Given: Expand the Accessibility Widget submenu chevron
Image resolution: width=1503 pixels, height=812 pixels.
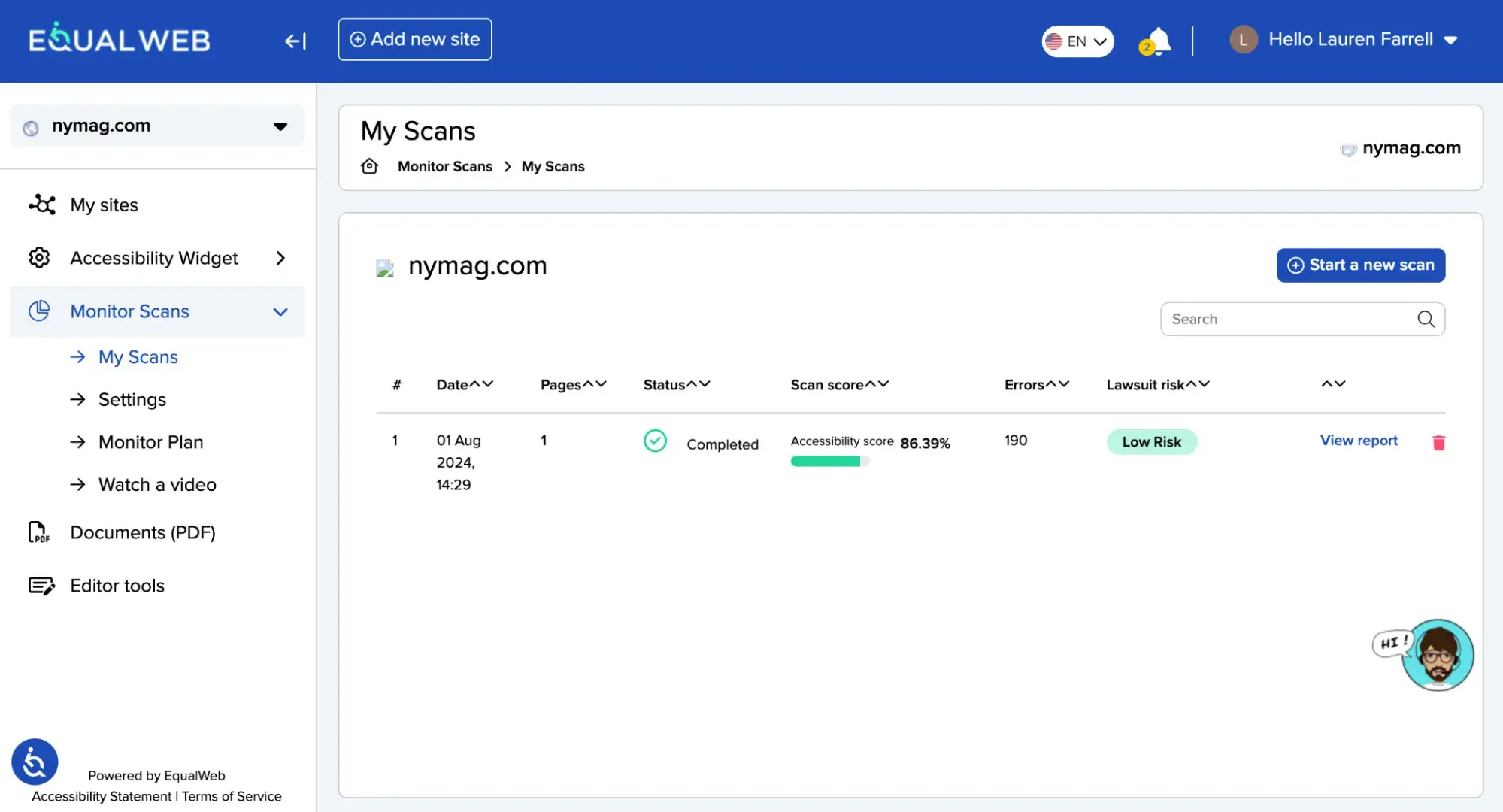Looking at the screenshot, I should tap(280, 258).
